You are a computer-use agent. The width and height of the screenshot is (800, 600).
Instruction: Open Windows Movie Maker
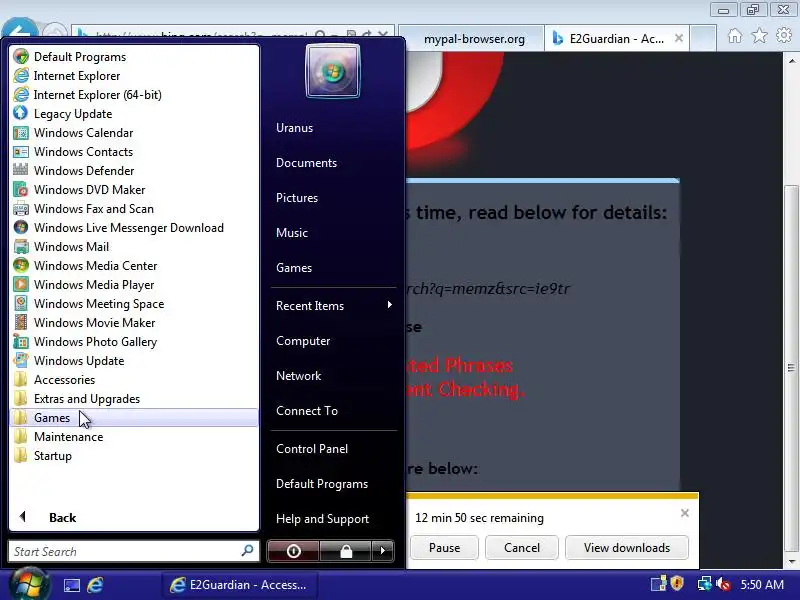134,322
